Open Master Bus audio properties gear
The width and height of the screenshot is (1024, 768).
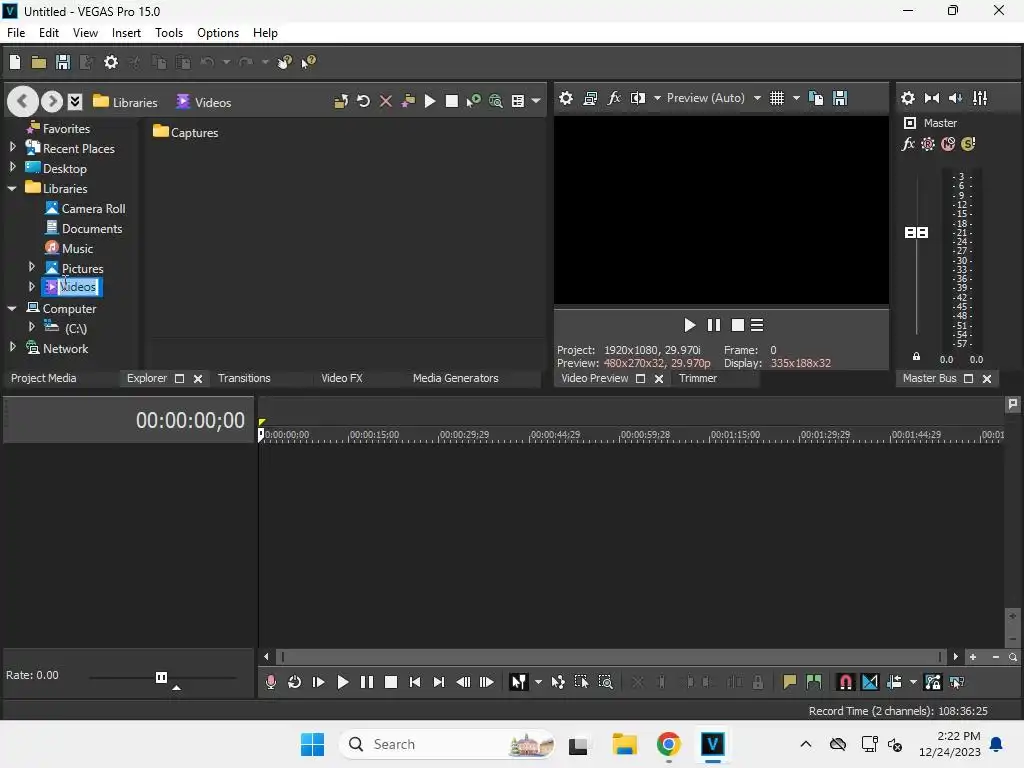coord(908,98)
